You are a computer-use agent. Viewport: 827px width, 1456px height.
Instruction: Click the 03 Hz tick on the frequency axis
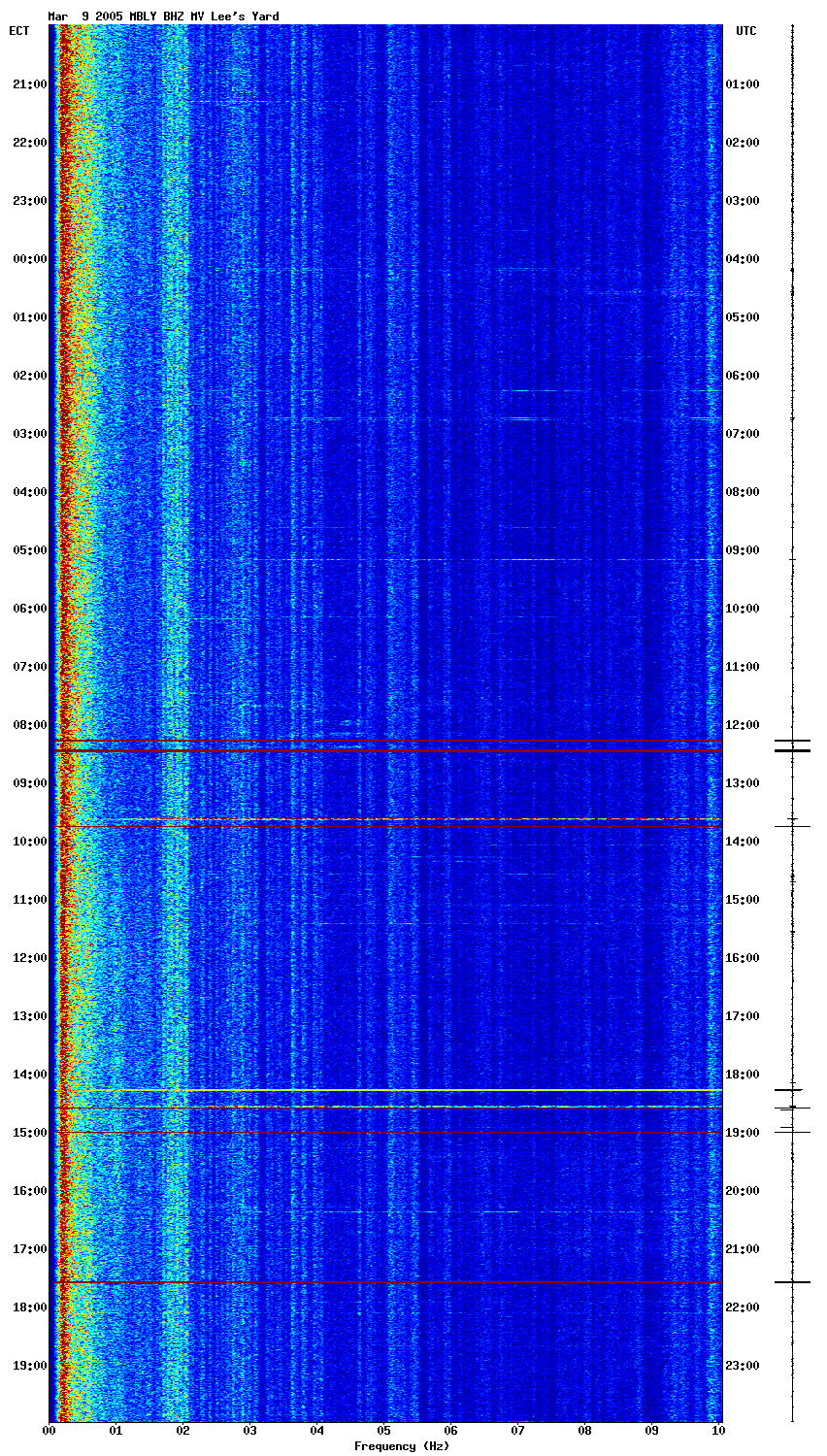coord(250,1431)
